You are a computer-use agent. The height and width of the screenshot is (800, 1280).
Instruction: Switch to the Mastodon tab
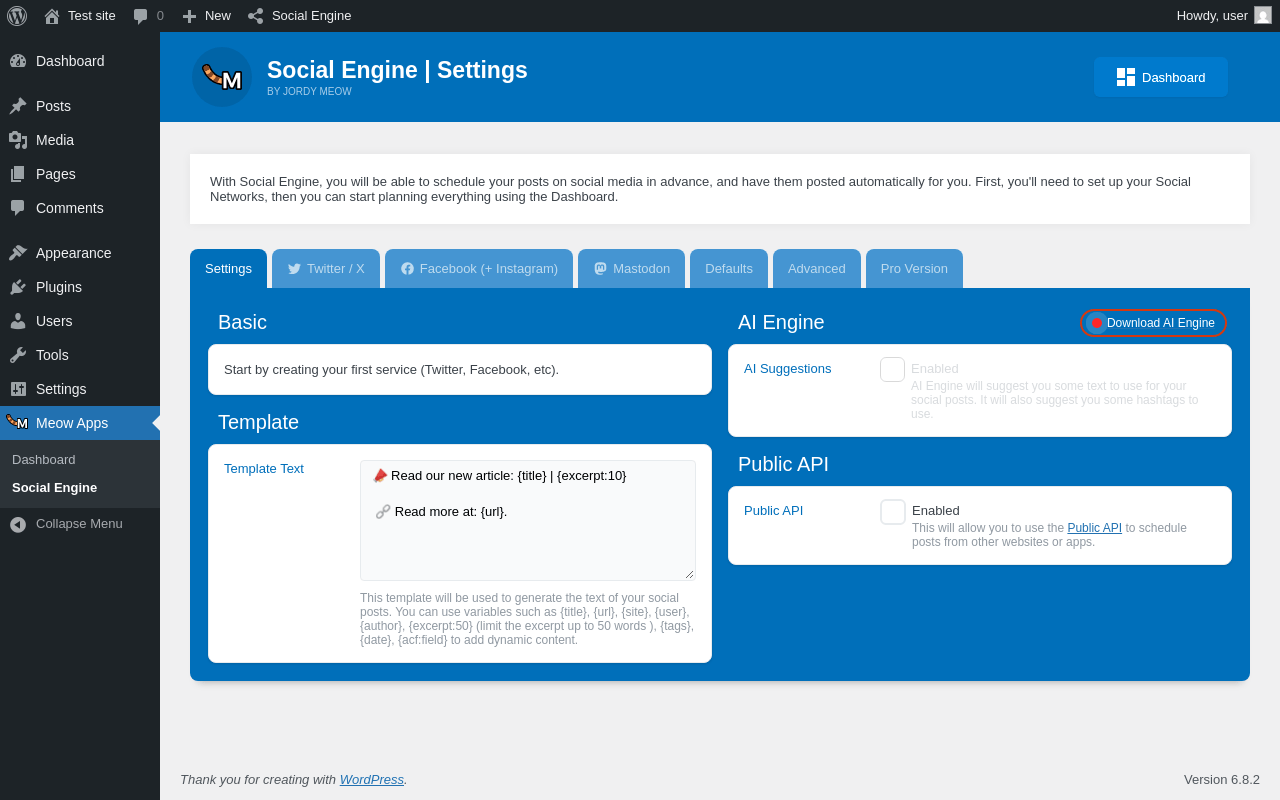point(632,269)
